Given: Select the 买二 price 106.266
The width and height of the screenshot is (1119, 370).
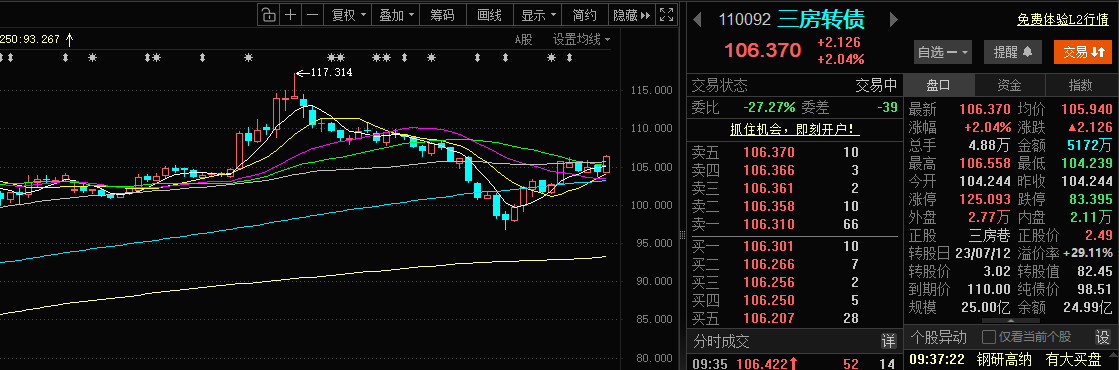Looking at the screenshot, I should (769, 264).
